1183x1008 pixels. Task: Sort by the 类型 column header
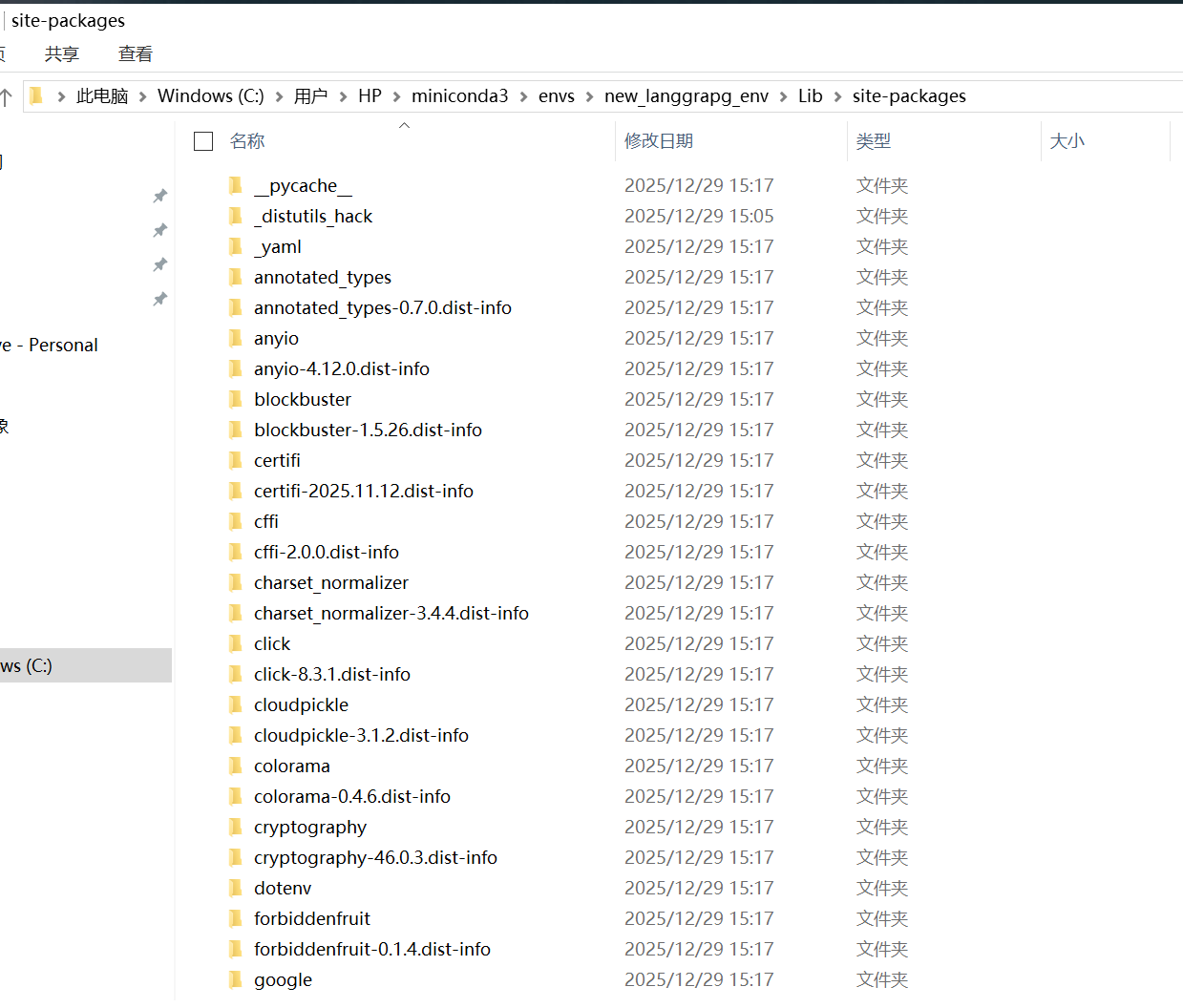[874, 141]
